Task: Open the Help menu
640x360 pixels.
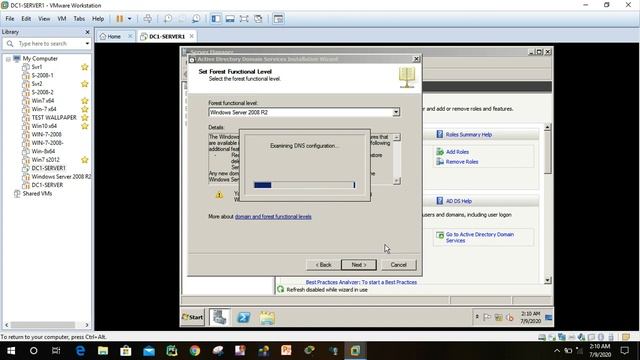Action: point(98,19)
